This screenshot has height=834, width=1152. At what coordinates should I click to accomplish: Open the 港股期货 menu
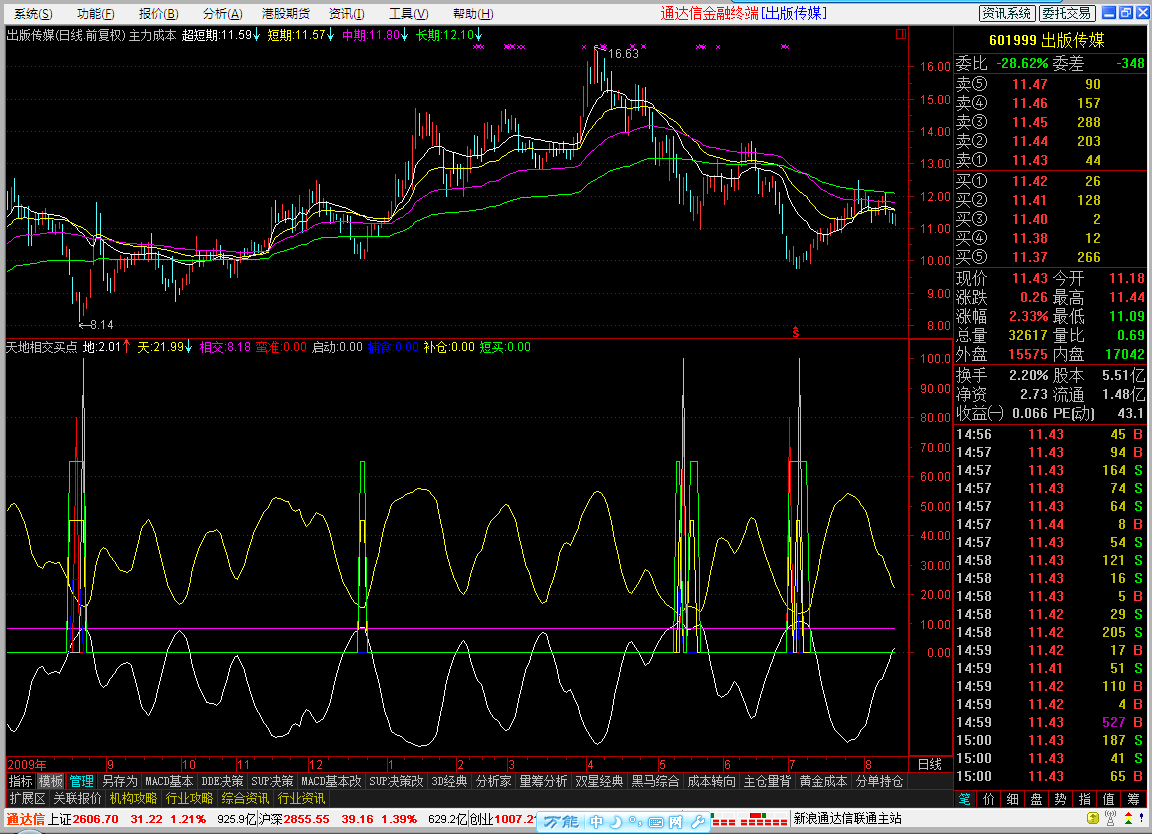tap(286, 13)
